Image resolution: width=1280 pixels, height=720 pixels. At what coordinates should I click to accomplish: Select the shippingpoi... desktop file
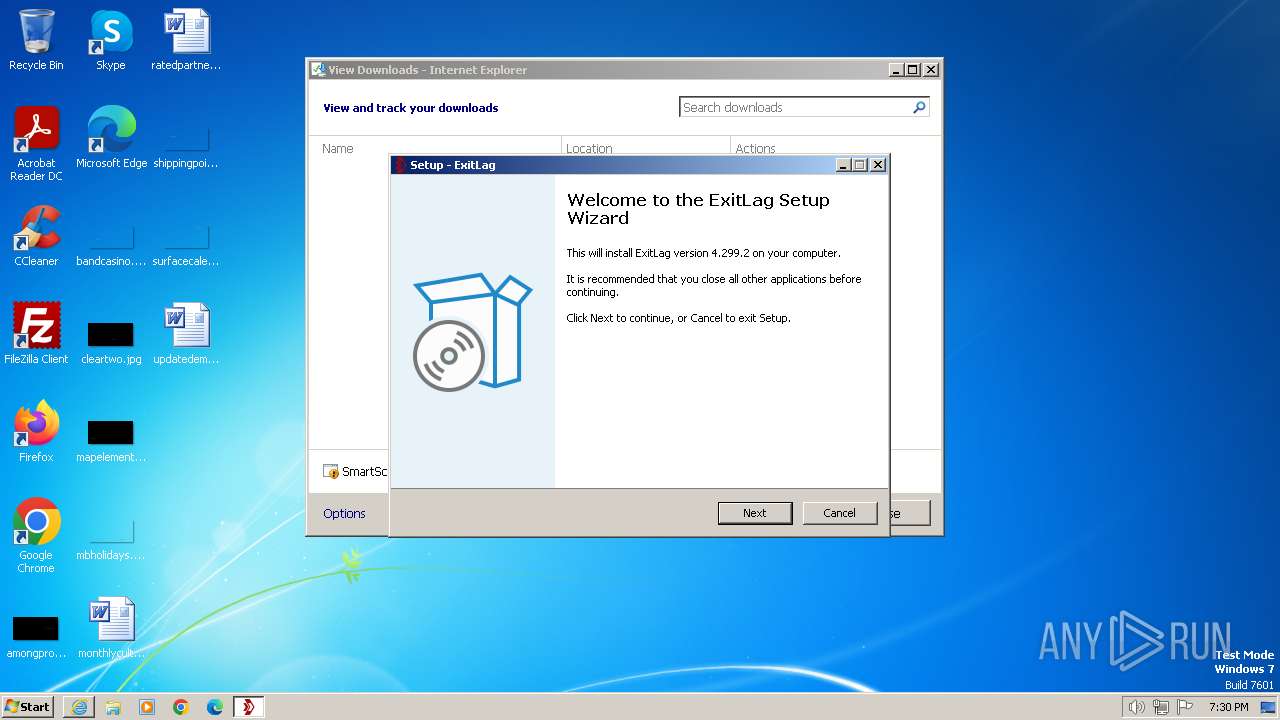[x=186, y=145]
